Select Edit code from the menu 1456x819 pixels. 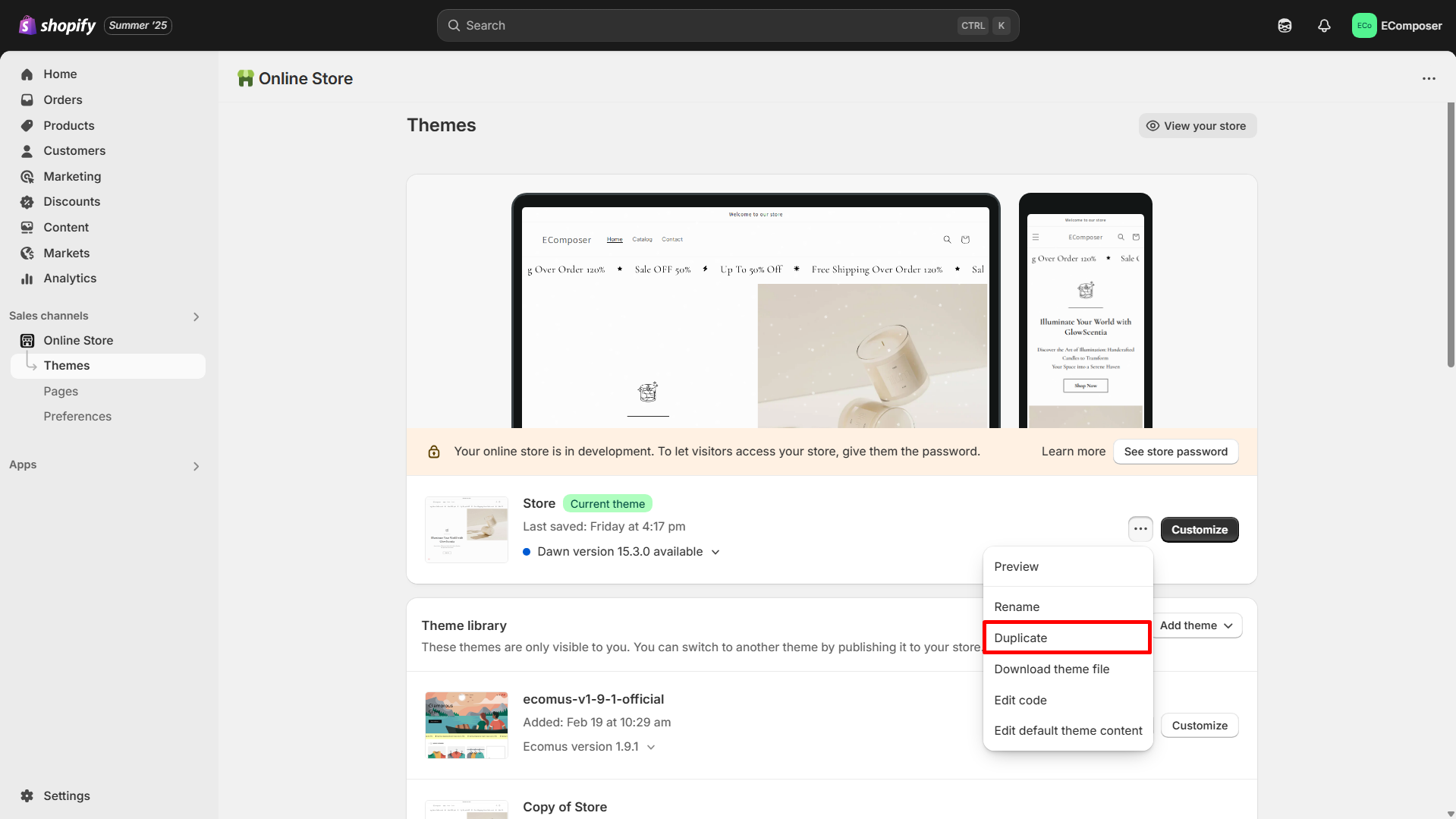[x=1068, y=701]
